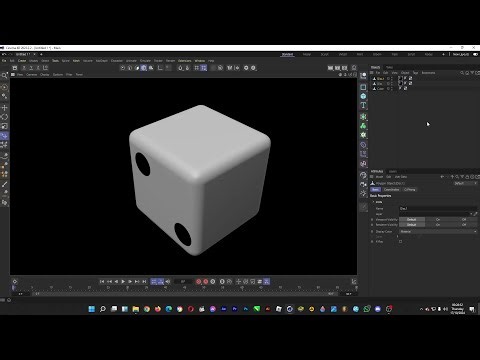This screenshot has width=480, height=360.
Task: Switch to the Coordinates tab in Attributes
Action: coord(391,190)
